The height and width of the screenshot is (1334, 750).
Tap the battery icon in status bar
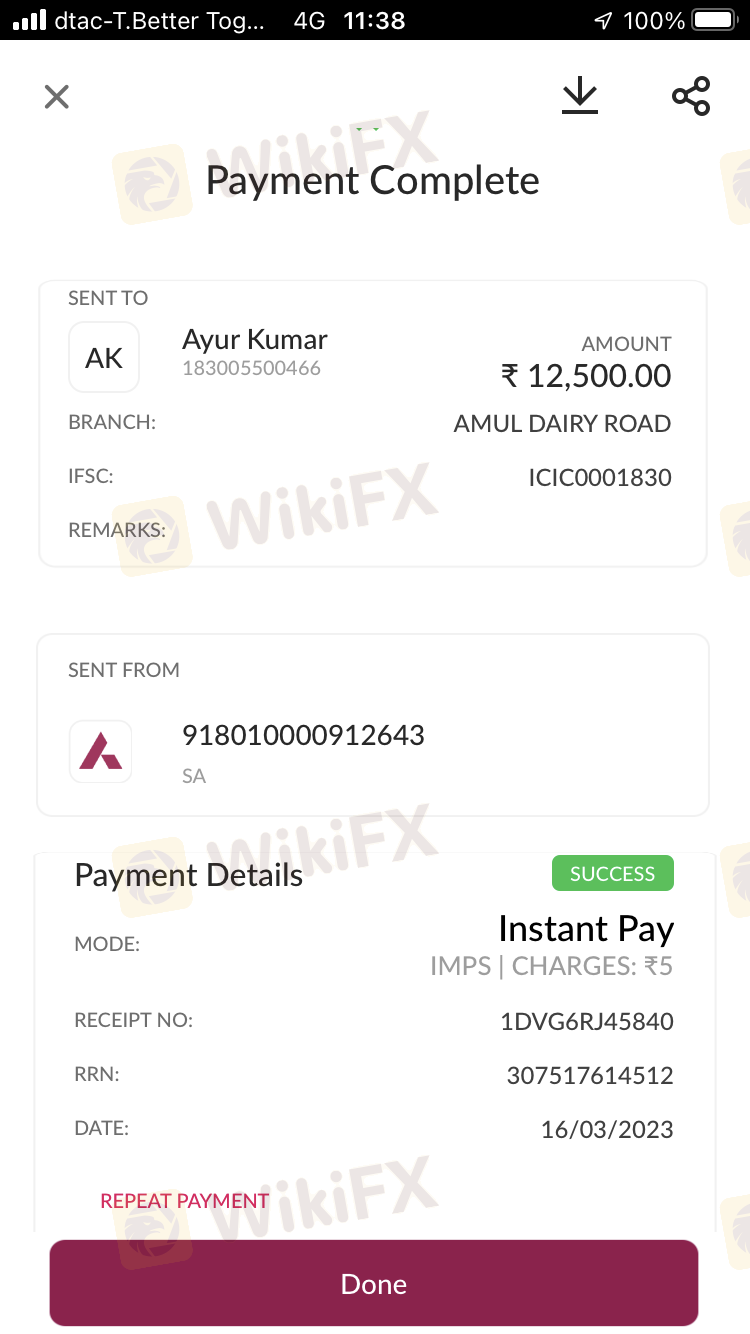pos(714,20)
